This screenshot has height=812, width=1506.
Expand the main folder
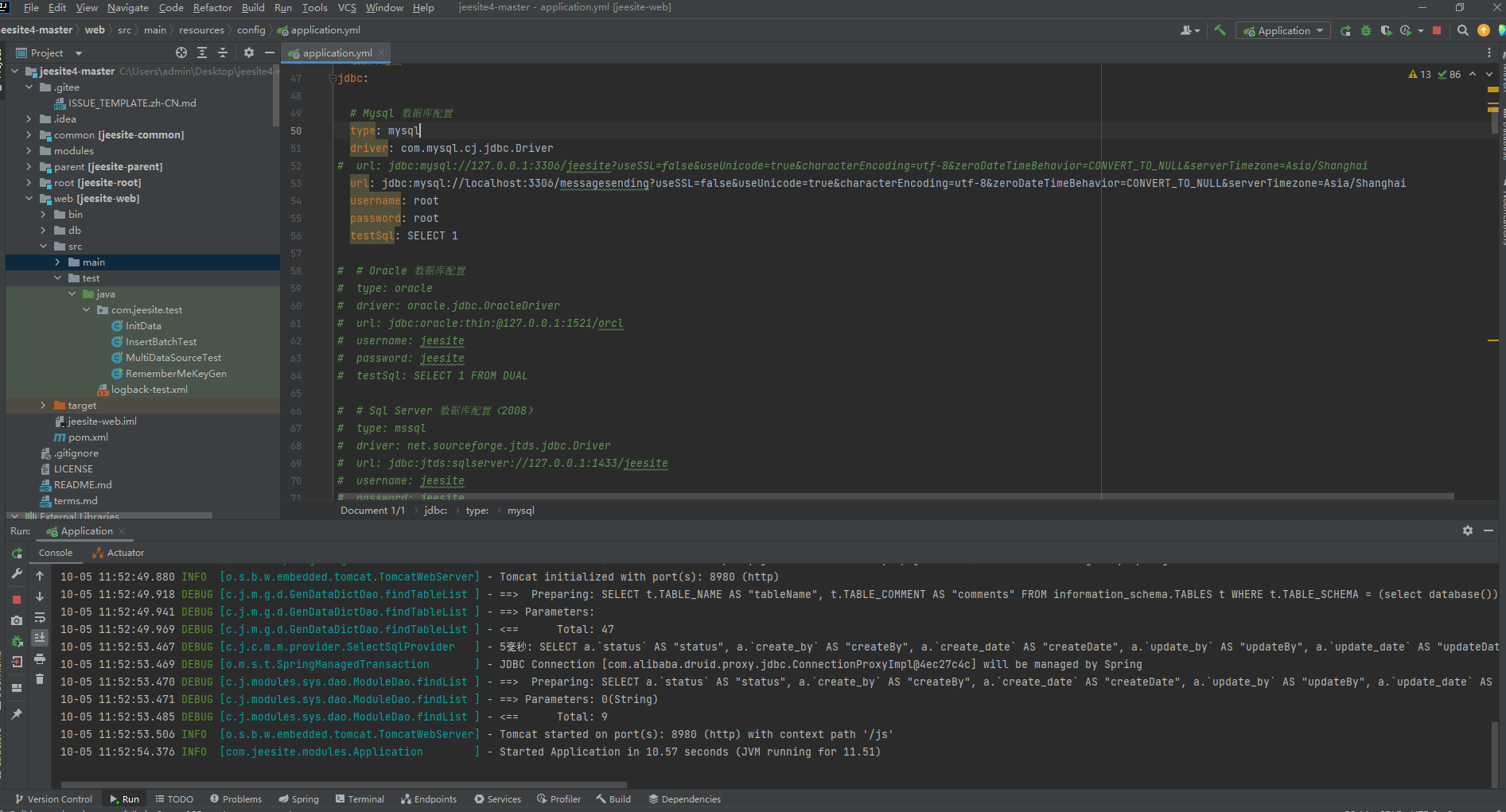57,262
